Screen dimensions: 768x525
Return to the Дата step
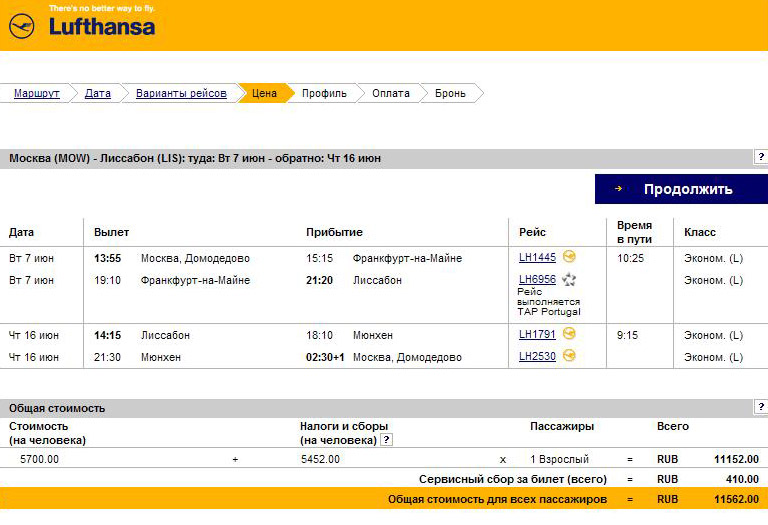click(97, 94)
